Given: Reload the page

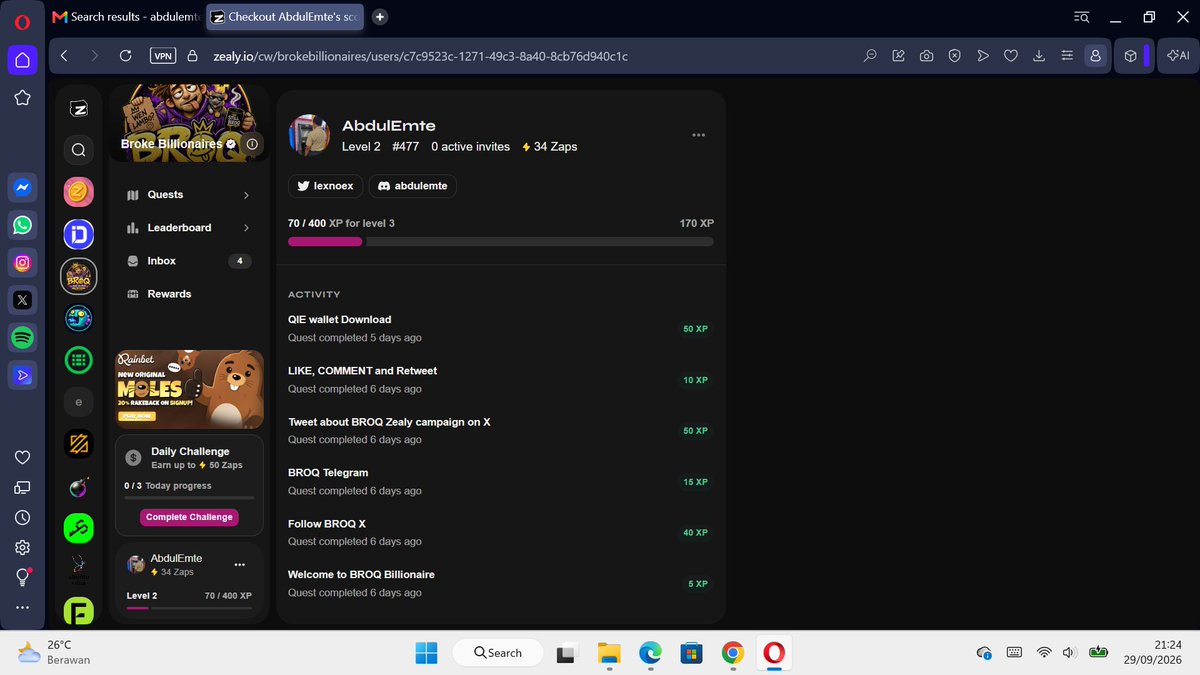Looking at the screenshot, I should pos(125,56).
